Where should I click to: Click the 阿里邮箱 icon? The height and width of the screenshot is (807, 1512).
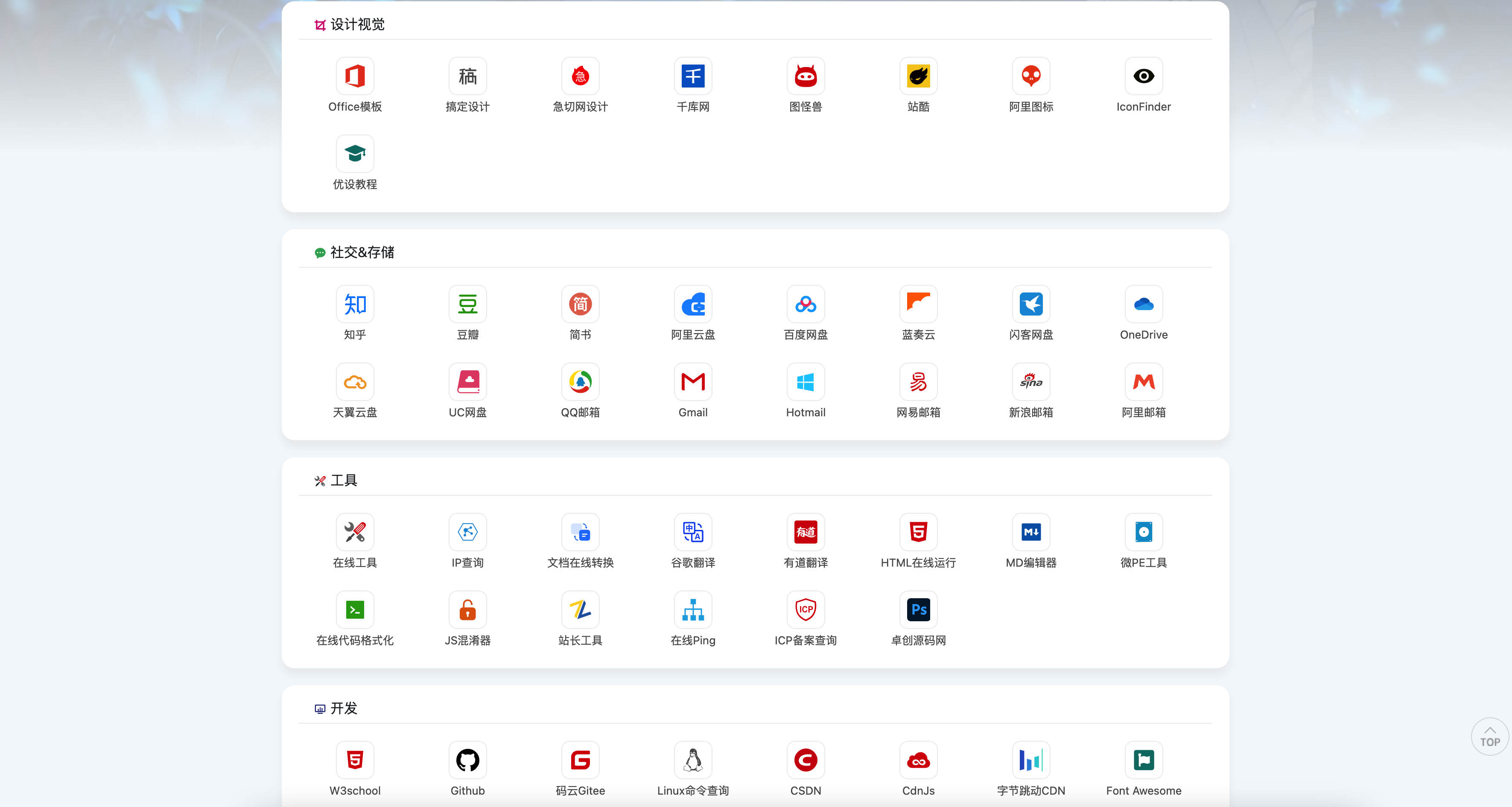point(1143,381)
